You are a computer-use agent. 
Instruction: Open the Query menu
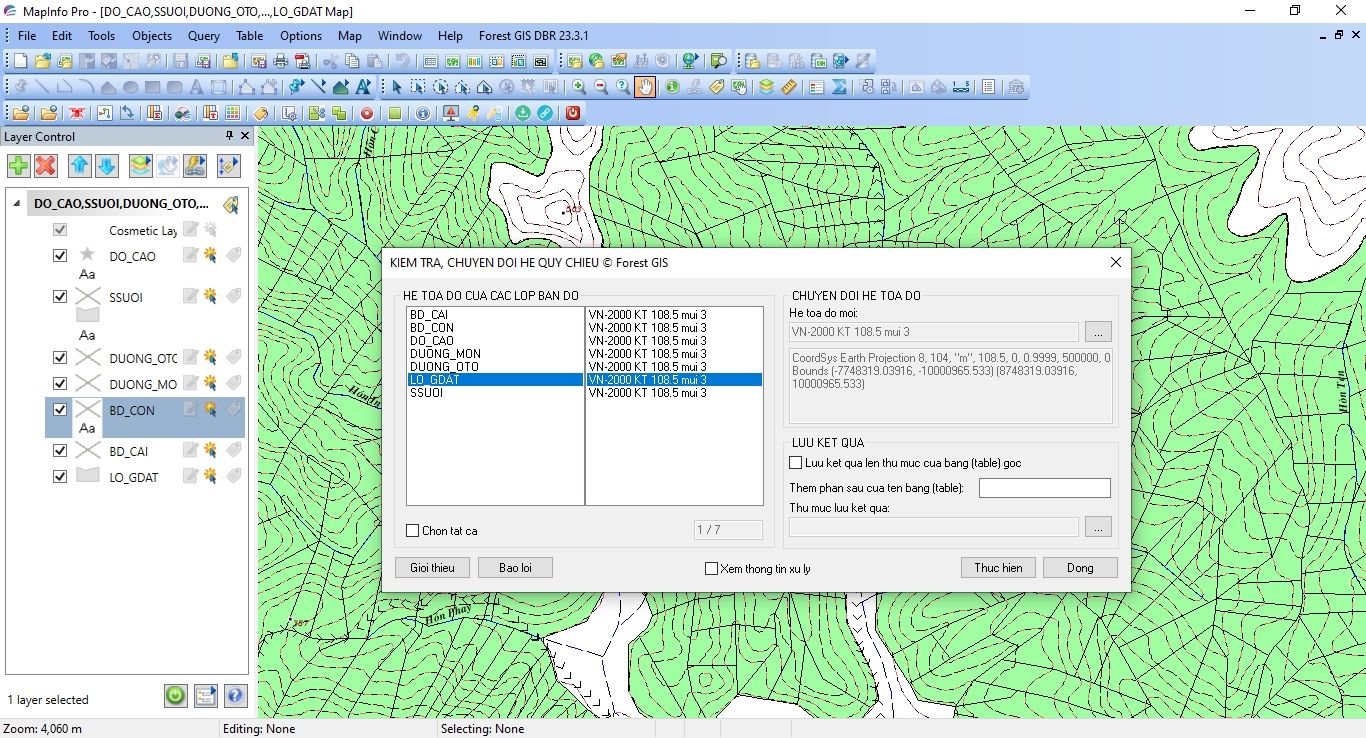(x=203, y=36)
